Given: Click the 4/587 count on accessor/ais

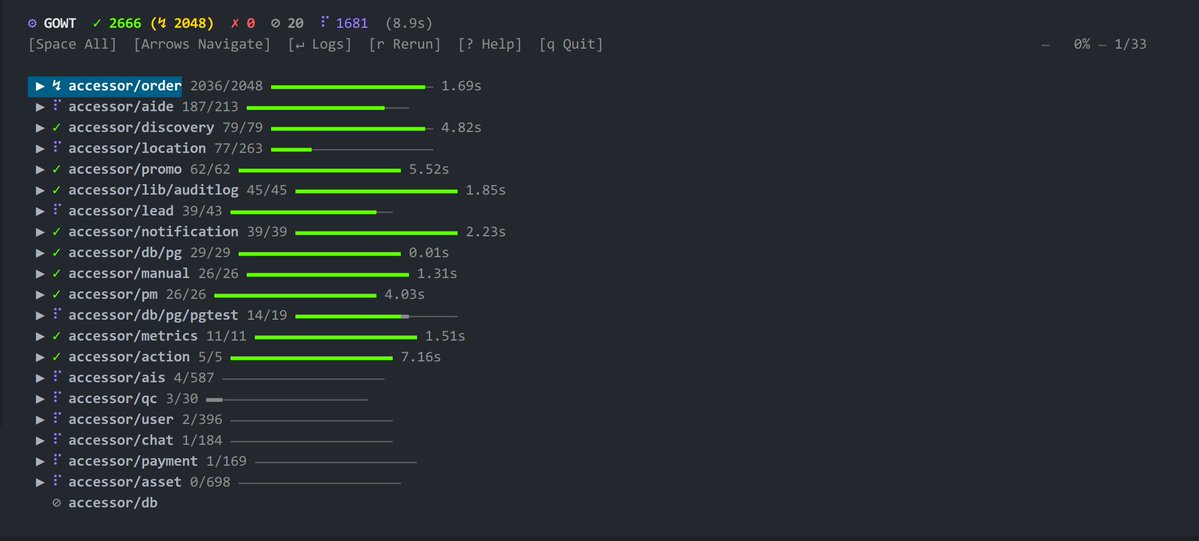Looking at the screenshot, I should (x=194, y=378).
